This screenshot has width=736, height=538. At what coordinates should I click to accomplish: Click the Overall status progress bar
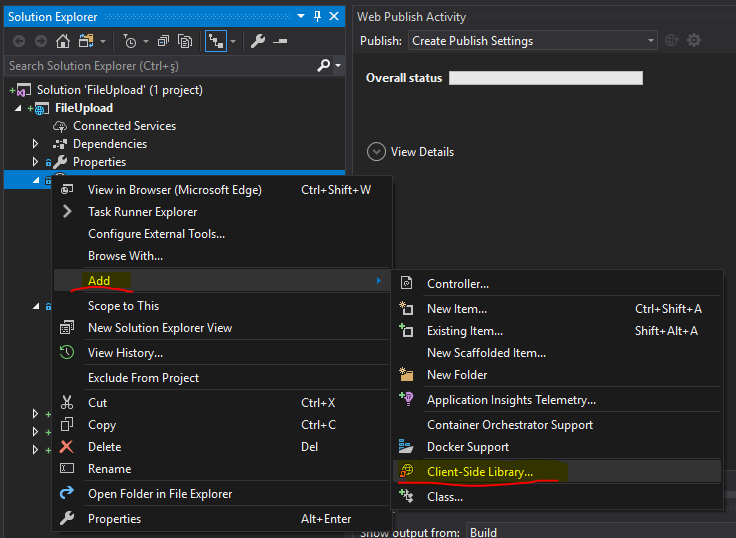[545, 78]
